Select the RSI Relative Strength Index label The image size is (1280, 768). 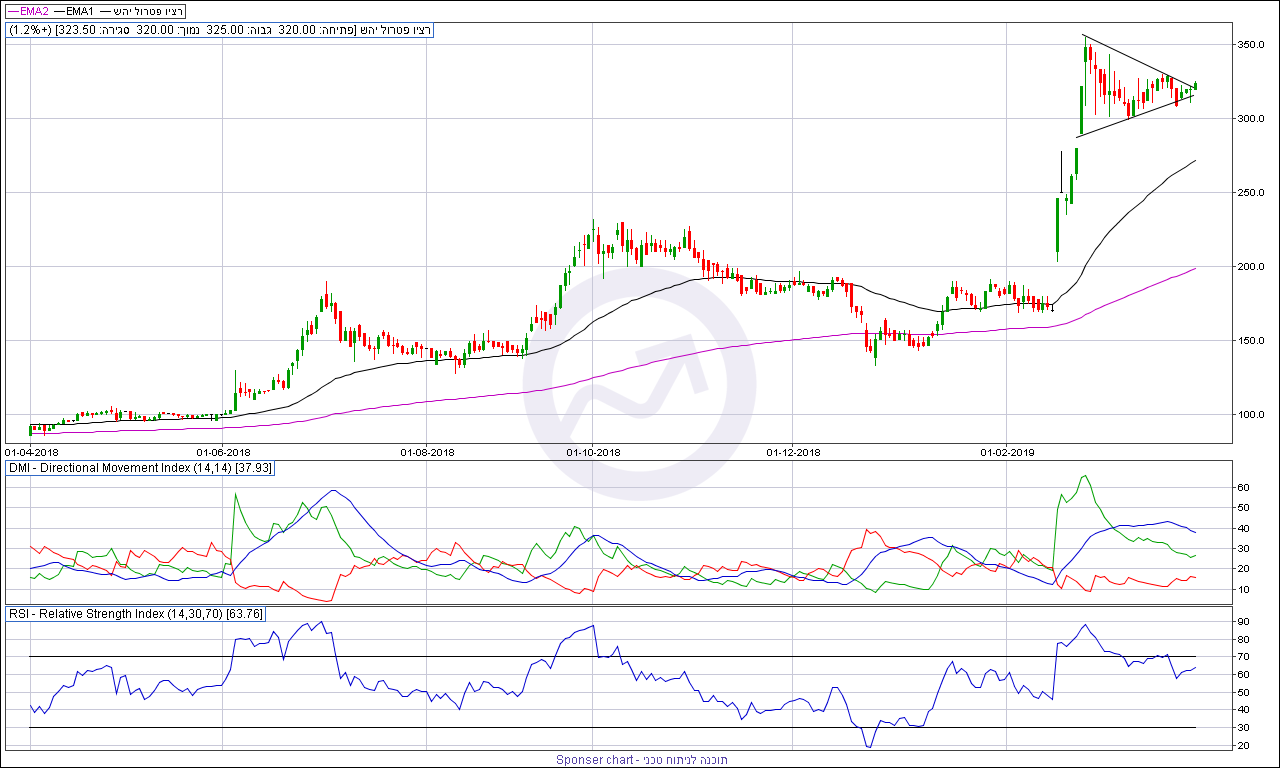click(x=135, y=613)
